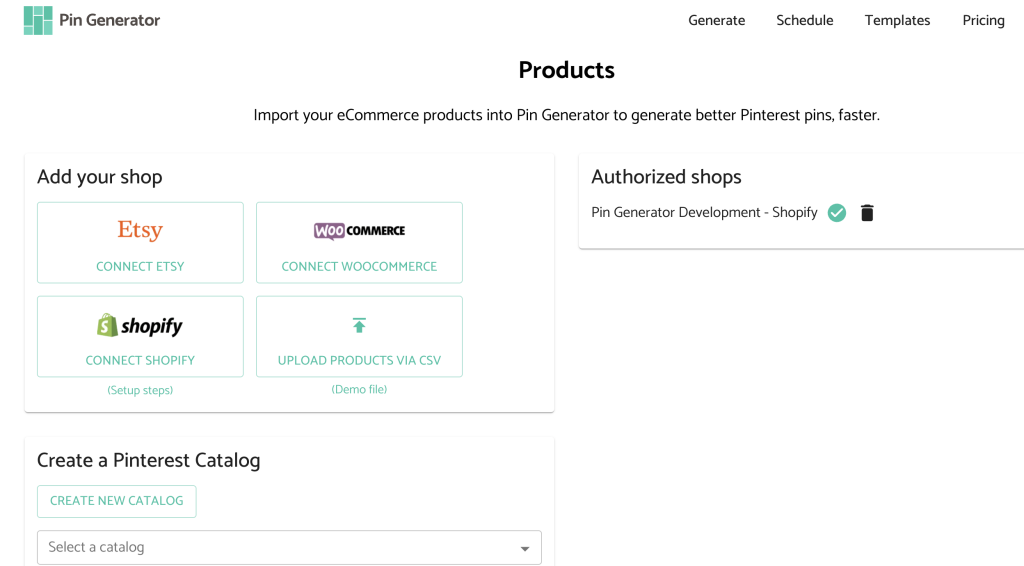Viewport: 1024px width, 566px height.
Task: Delete the authorized Shopify shop via trash icon
Action: point(867,213)
